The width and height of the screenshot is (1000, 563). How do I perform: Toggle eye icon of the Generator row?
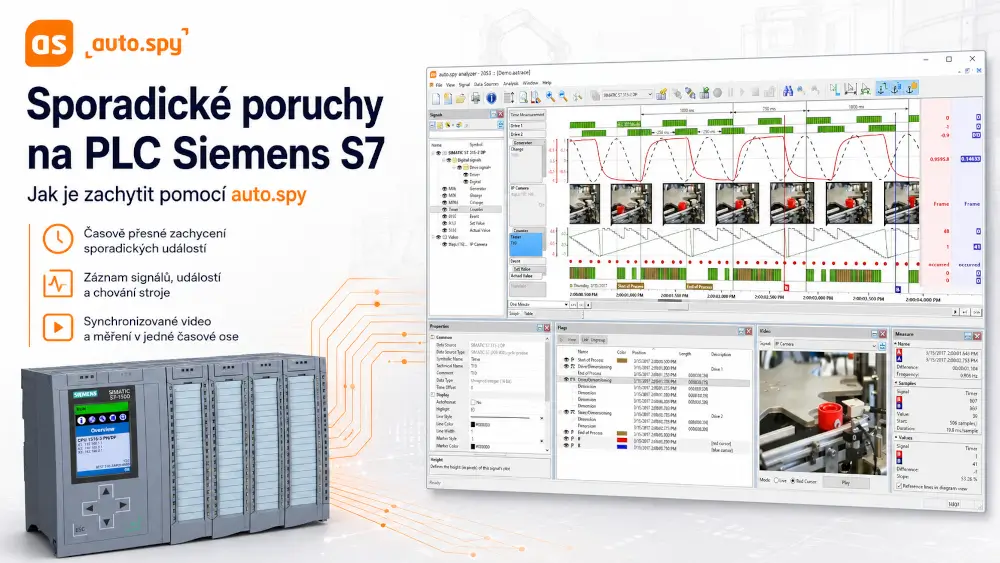[445, 189]
